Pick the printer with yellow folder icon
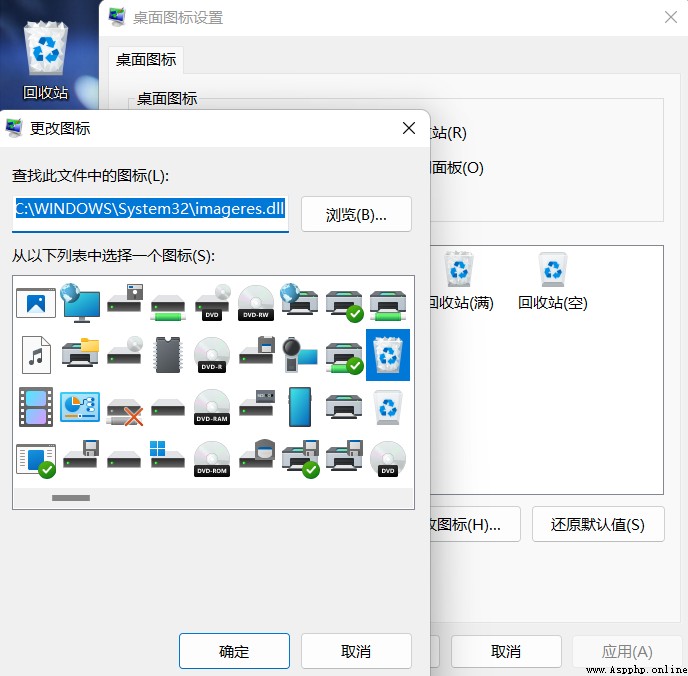Image resolution: width=688 pixels, height=676 pixels. pos(80,352)
